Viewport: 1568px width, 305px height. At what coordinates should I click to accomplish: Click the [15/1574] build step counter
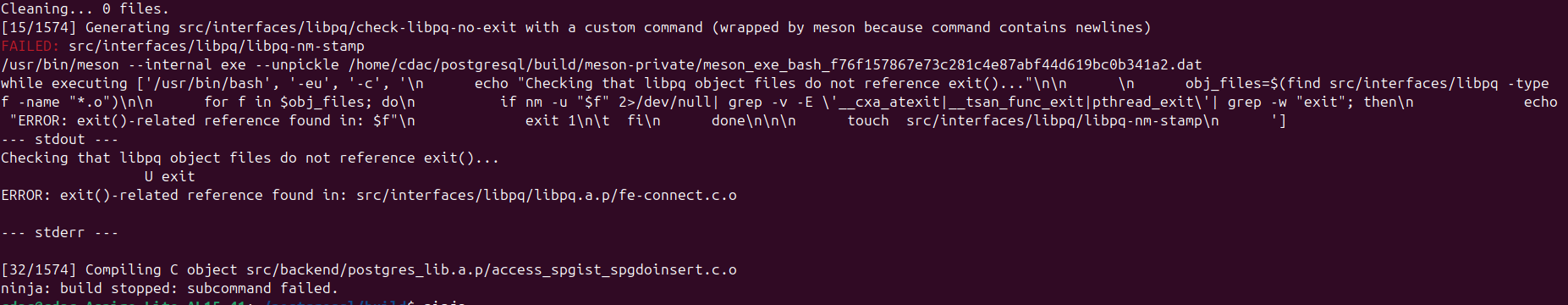coord(39,27)
